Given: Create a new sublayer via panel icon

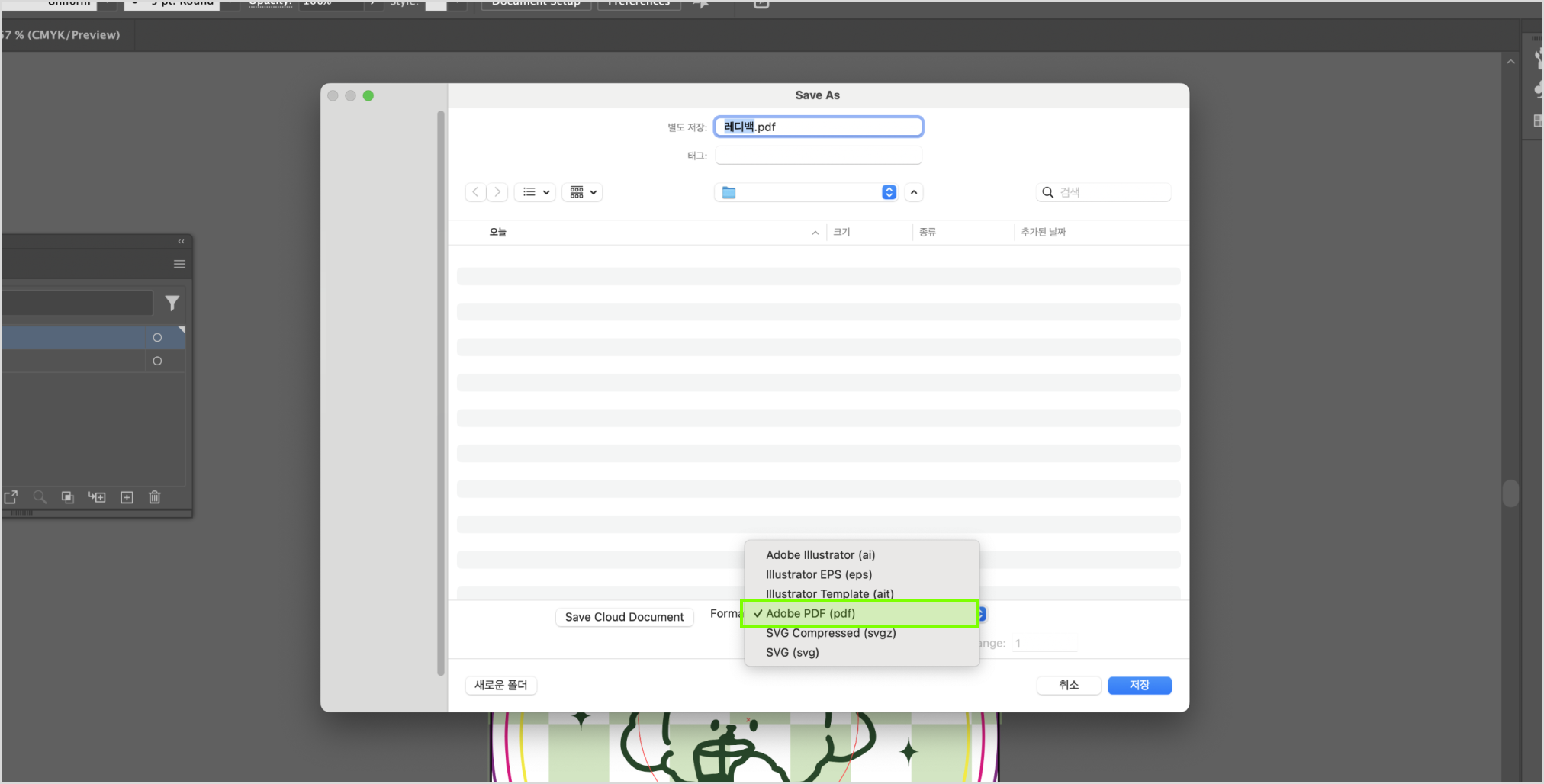Looking at the screenshot, I should coord(97,497).
